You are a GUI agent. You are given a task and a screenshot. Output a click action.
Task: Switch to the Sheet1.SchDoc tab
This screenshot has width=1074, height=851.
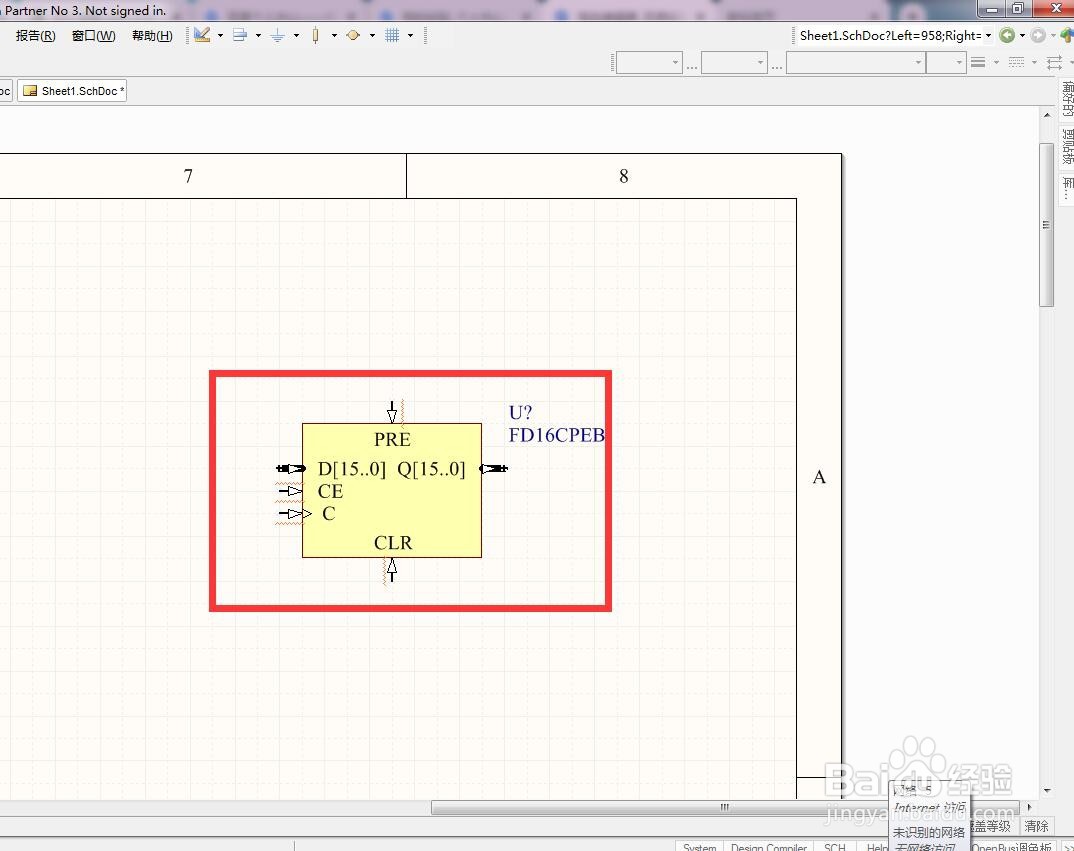click(x=73, y=90)
